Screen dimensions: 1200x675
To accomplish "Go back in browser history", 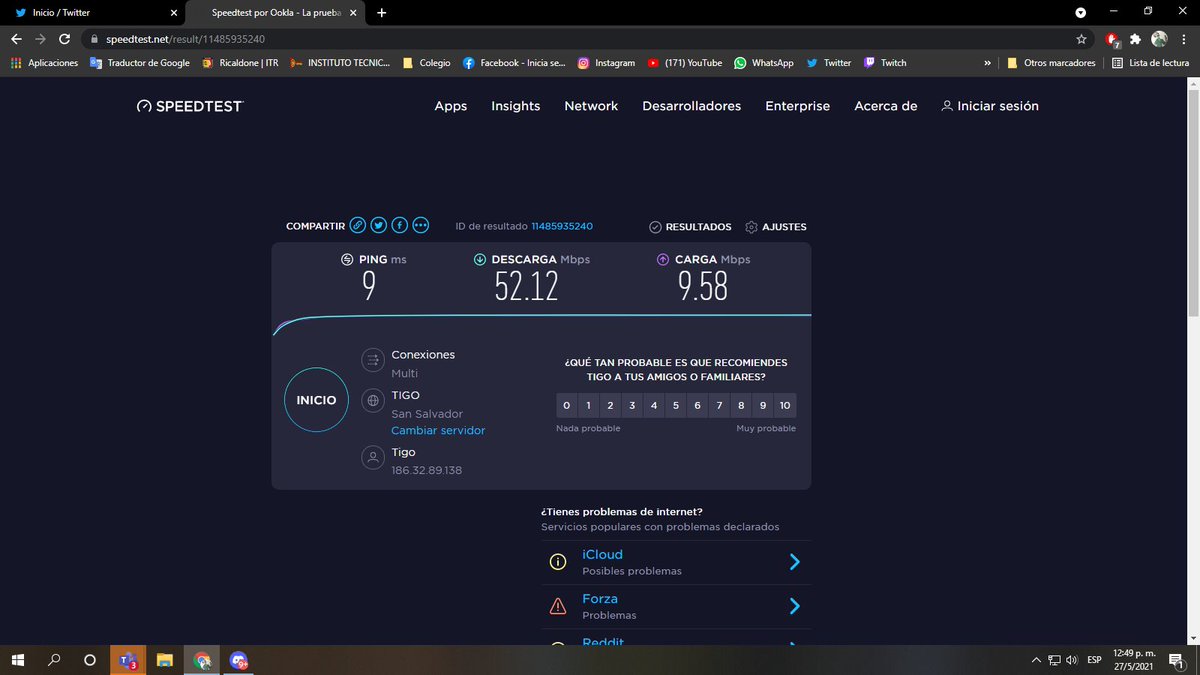I will pyautogui.click(x=16, y=39).
